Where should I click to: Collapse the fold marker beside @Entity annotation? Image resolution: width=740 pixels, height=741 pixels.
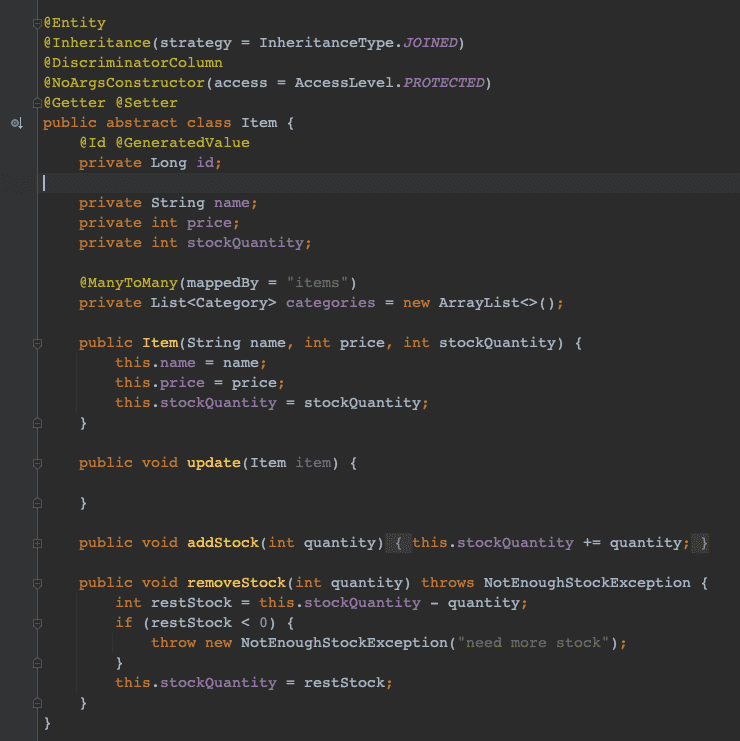pos(37,23)
